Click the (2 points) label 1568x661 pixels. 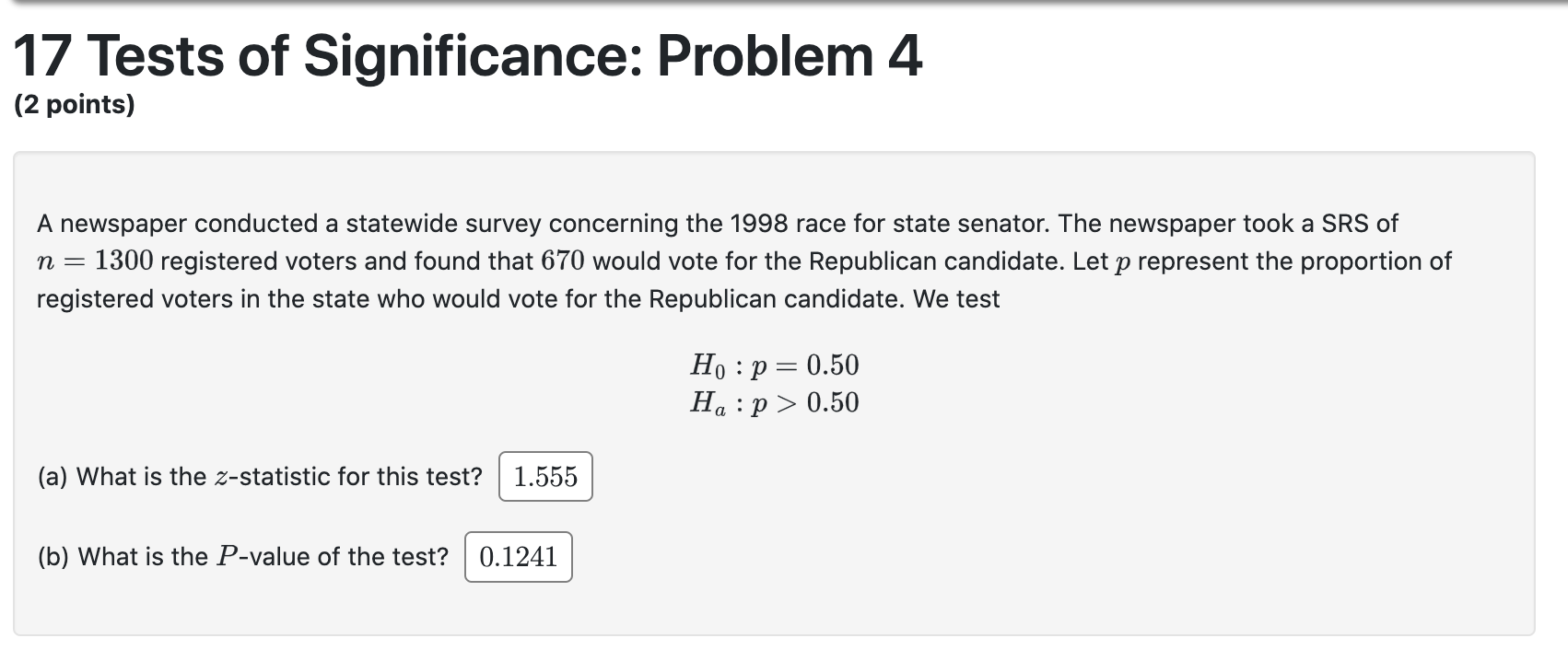tap(75, 106)
